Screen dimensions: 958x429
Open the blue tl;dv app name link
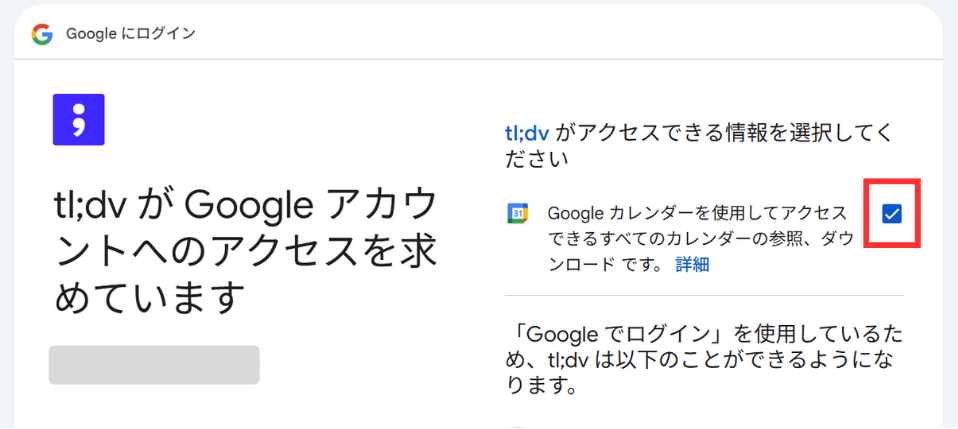click(527, 133)
